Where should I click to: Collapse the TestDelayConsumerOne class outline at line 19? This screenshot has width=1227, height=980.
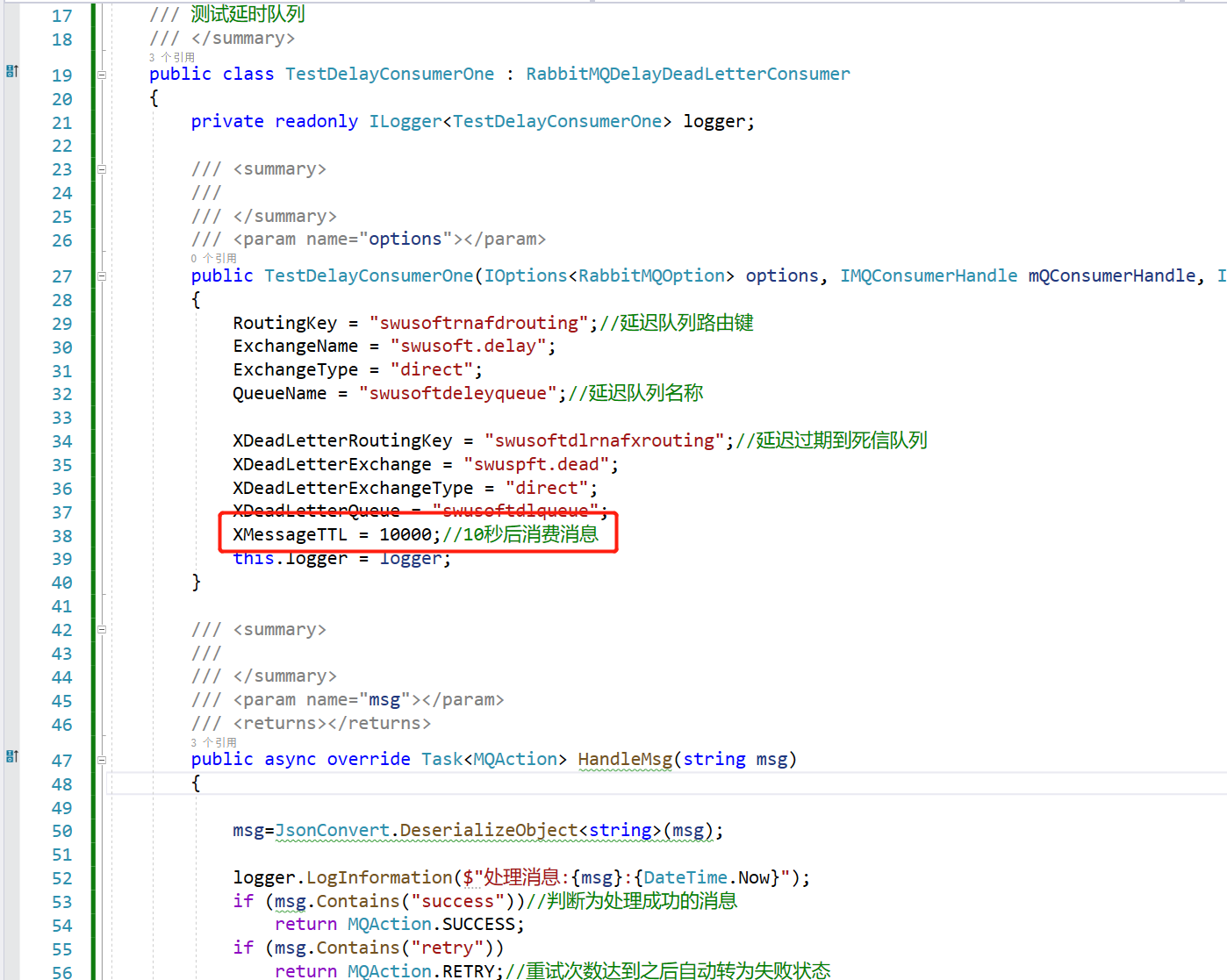tap(102, 75)
